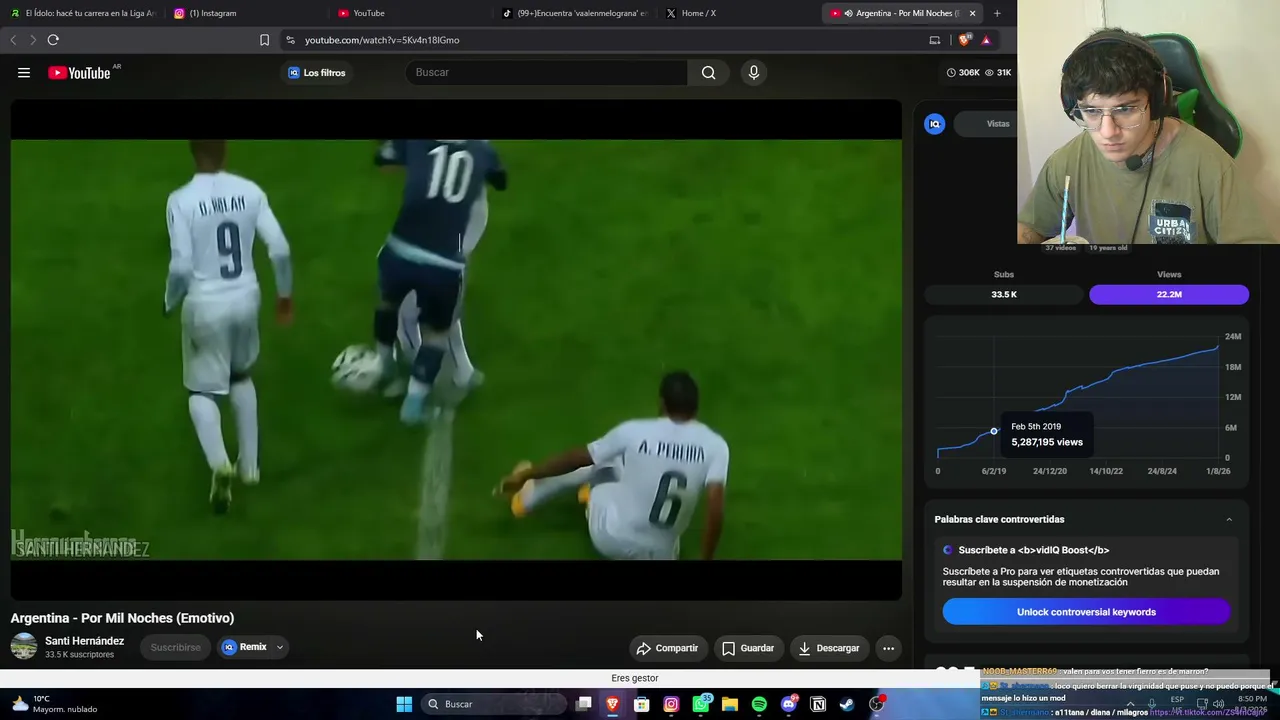Select the Views stat toggle
The height and width of the screenshot is (720, 1280).
coord(1169,294)
